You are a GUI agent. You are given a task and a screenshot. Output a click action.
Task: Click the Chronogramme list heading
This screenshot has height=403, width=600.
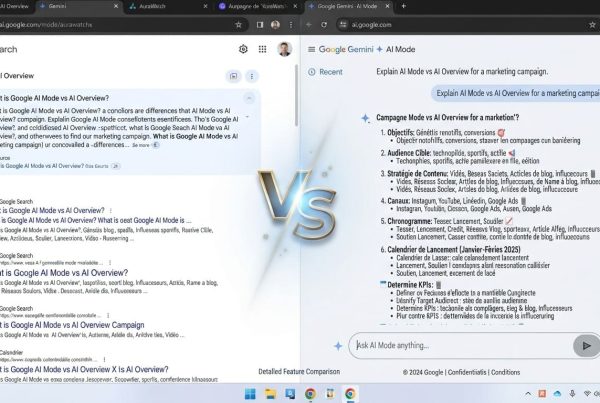coord(409,221)
